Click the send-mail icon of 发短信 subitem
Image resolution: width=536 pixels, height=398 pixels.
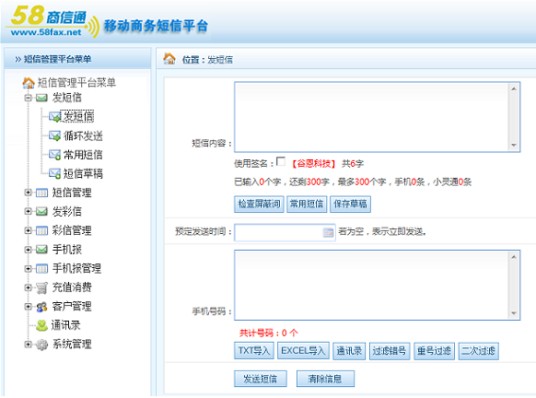pos(55,117)
